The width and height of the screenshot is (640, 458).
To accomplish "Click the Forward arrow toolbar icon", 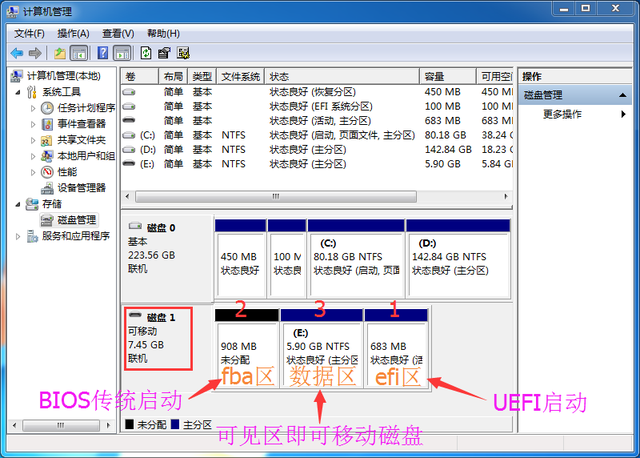I will (36, 53).
